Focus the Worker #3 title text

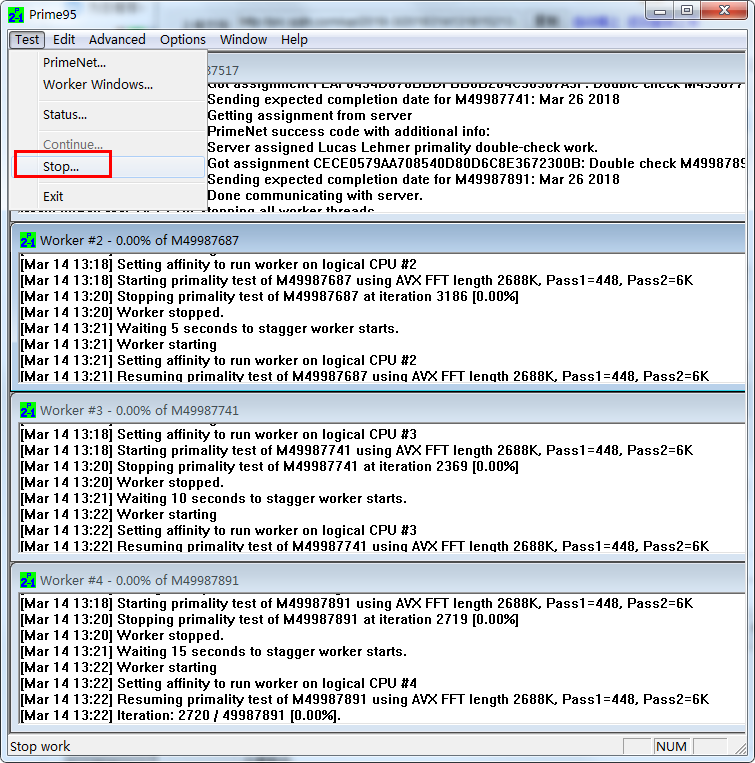pyautogui.click(x=139, y=411)
